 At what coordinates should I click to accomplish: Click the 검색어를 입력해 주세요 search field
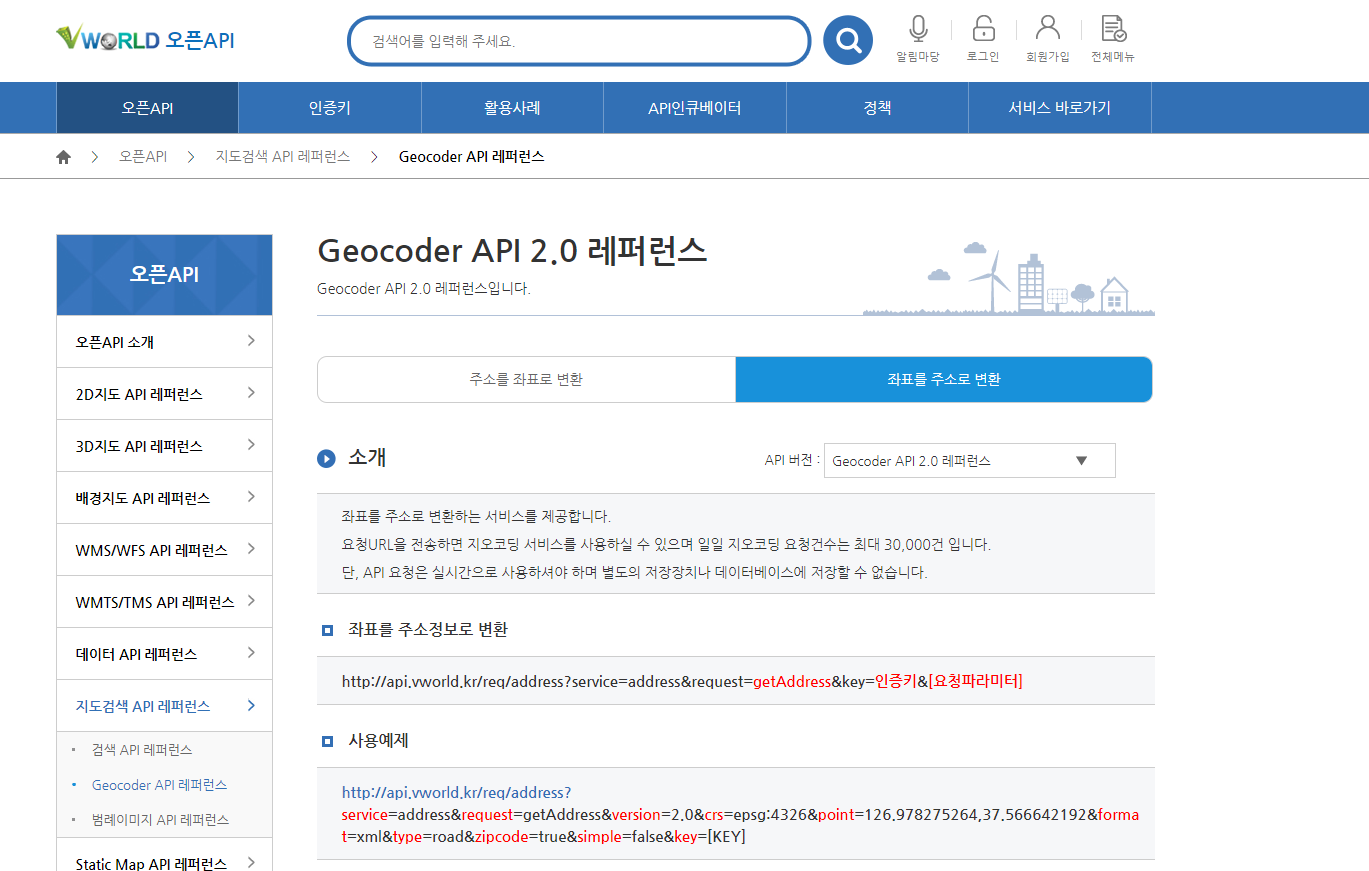point(579,41)
